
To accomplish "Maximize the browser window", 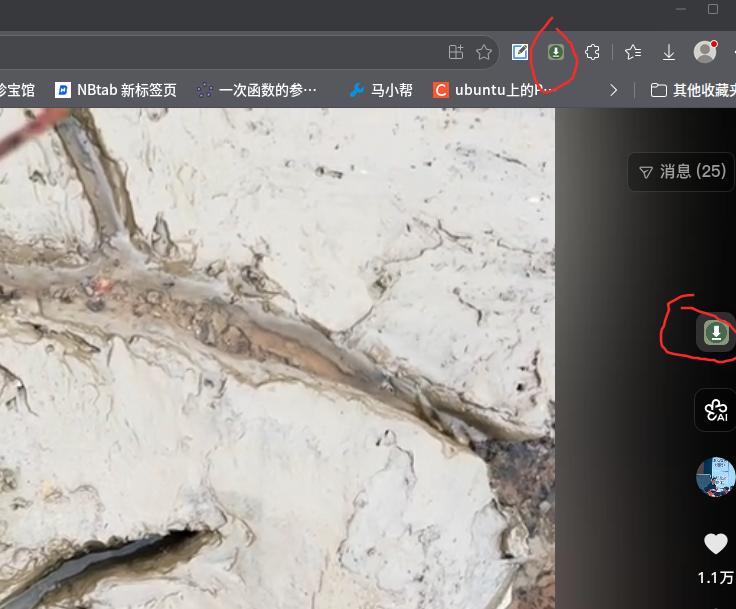I will coord(713,9).
